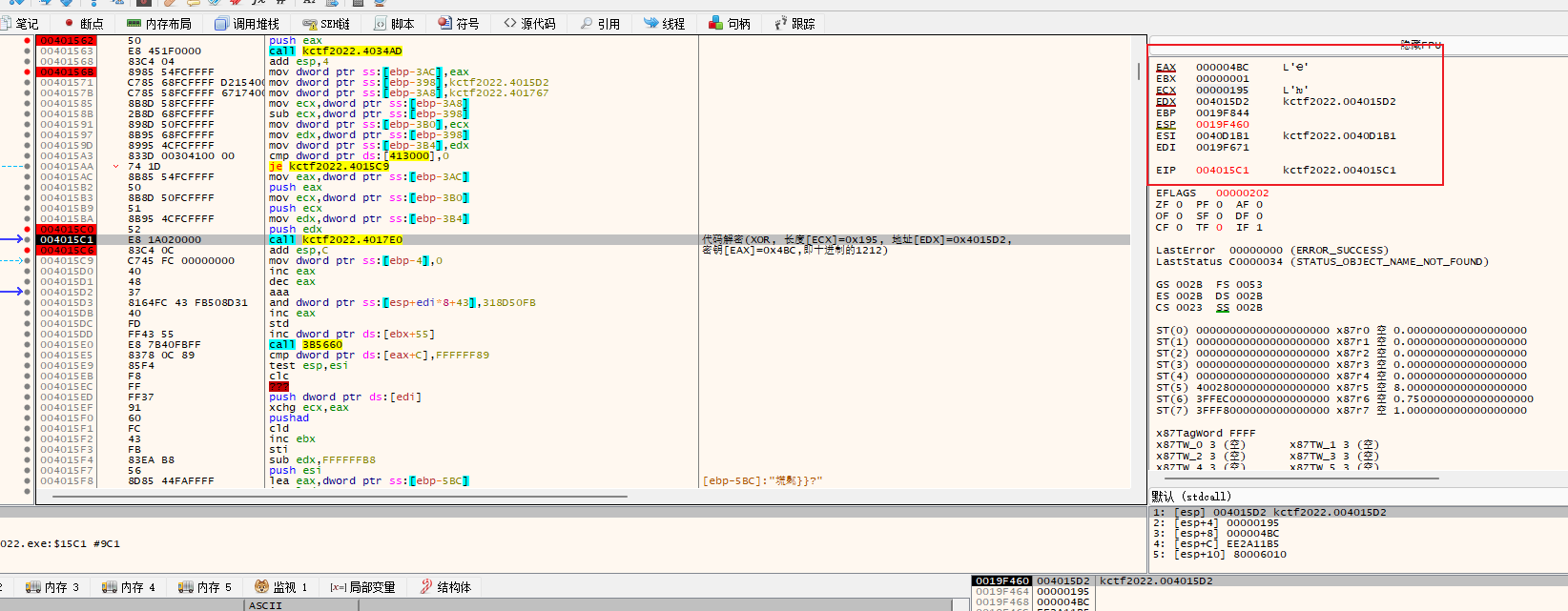Select the call kctf2022.4017E0 instruction

click(335, 240)
